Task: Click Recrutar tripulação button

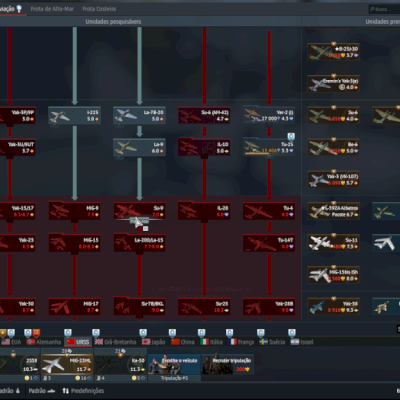Action: (x=227, y=364)
